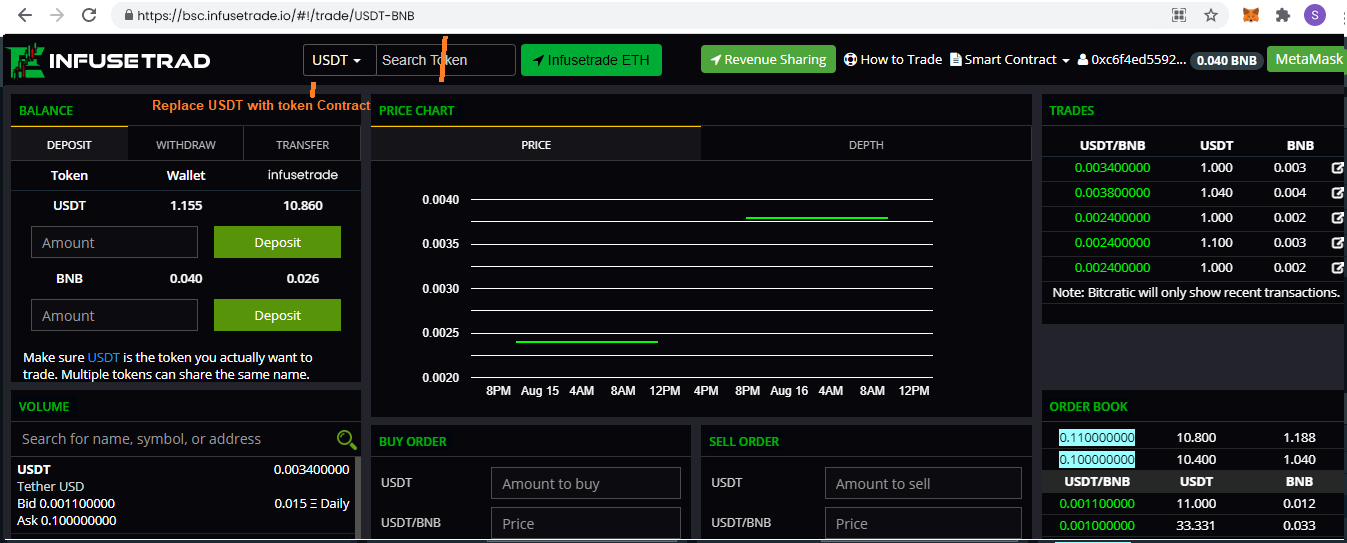Click the Infusetrade ETH button

[591, 60]
